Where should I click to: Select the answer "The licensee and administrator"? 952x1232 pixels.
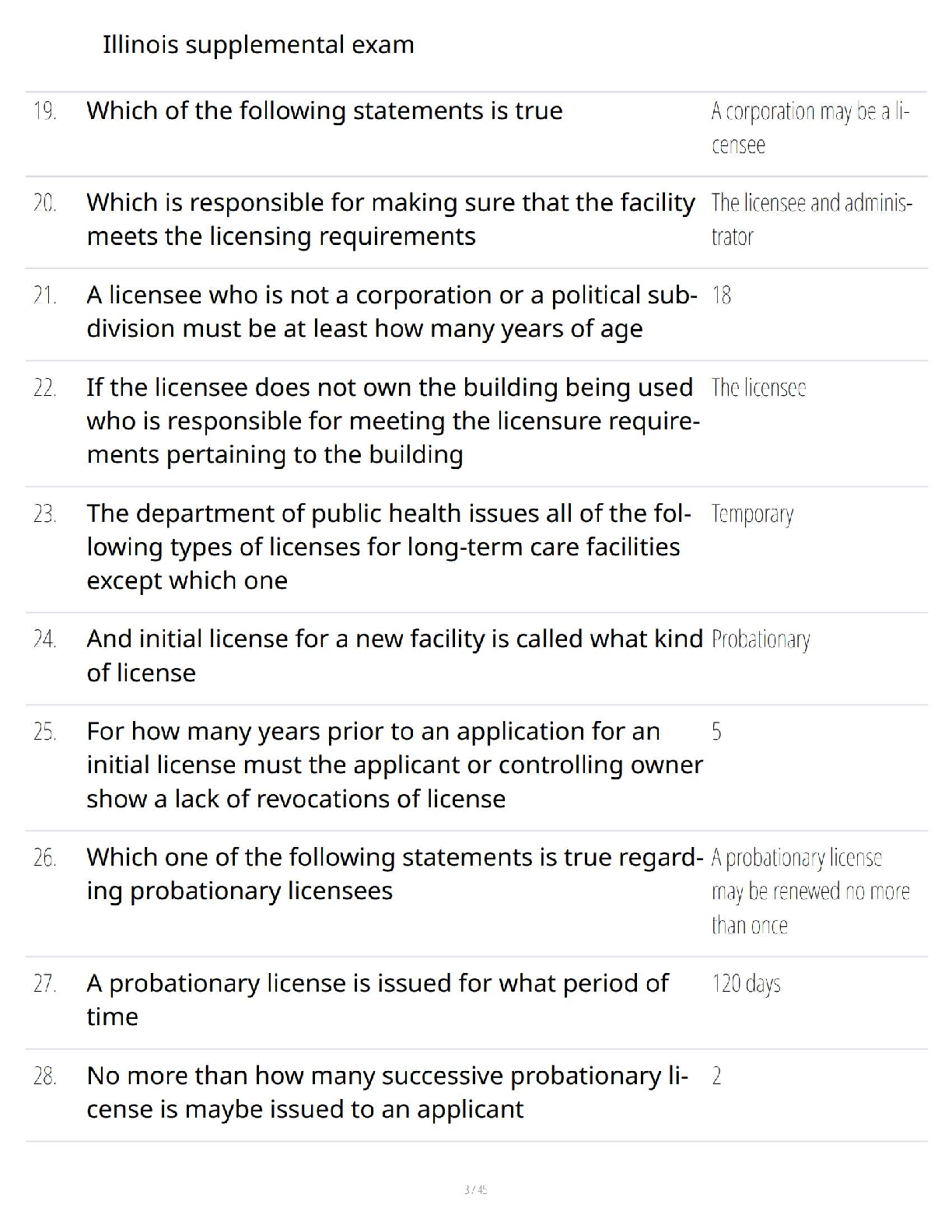(811, 219)
